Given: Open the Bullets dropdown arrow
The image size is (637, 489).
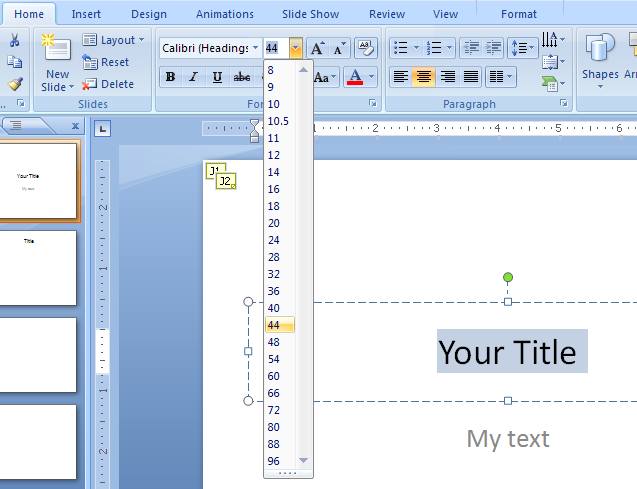Looking at the screenshot, I should coord(416,48).
